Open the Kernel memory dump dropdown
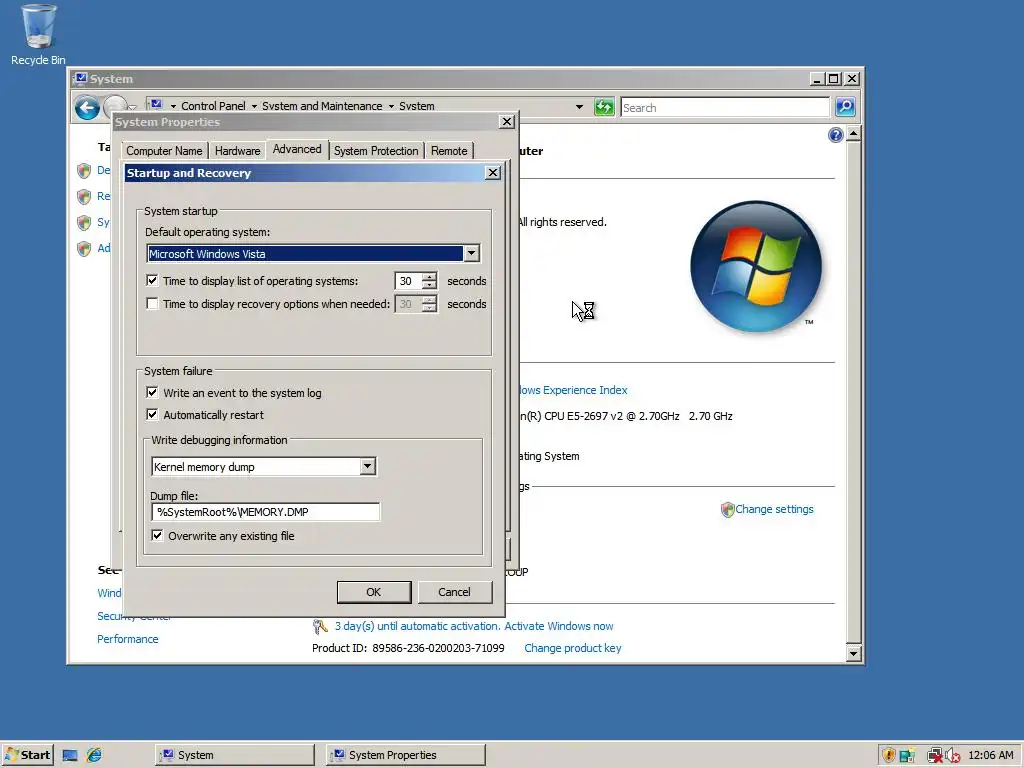The width and height of the screenshot is (1024, 768). coord(368,466)
